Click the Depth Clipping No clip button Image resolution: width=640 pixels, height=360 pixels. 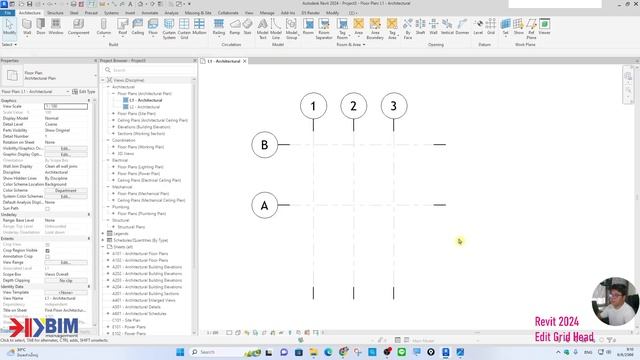[x=66, y=281]
